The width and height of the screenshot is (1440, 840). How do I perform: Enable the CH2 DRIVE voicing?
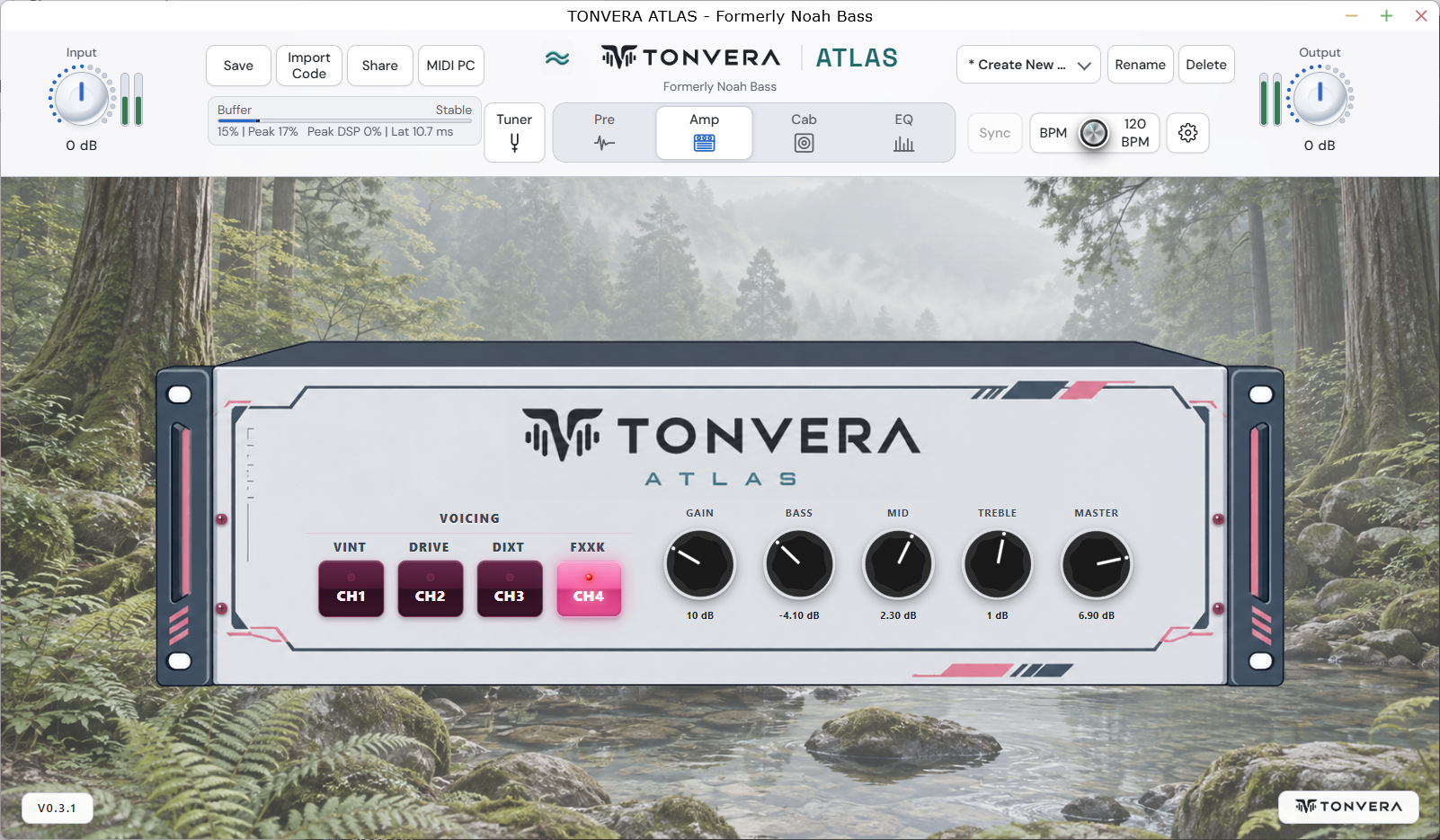click(x=430, y=588)
